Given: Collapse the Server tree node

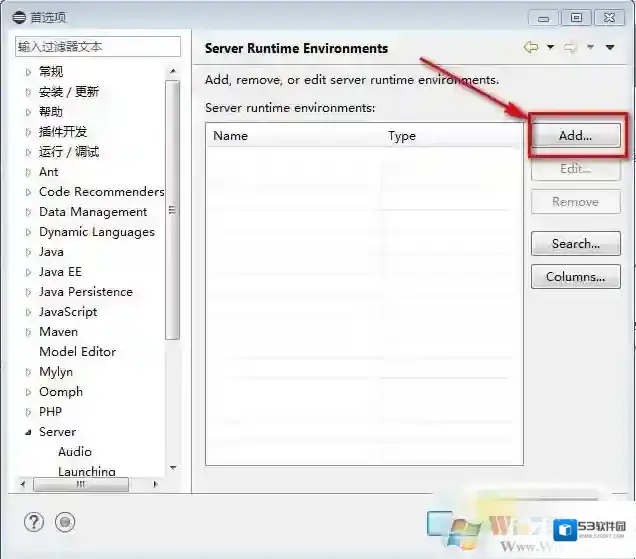Looking at the screenshot, I should (x=28, y=432).
